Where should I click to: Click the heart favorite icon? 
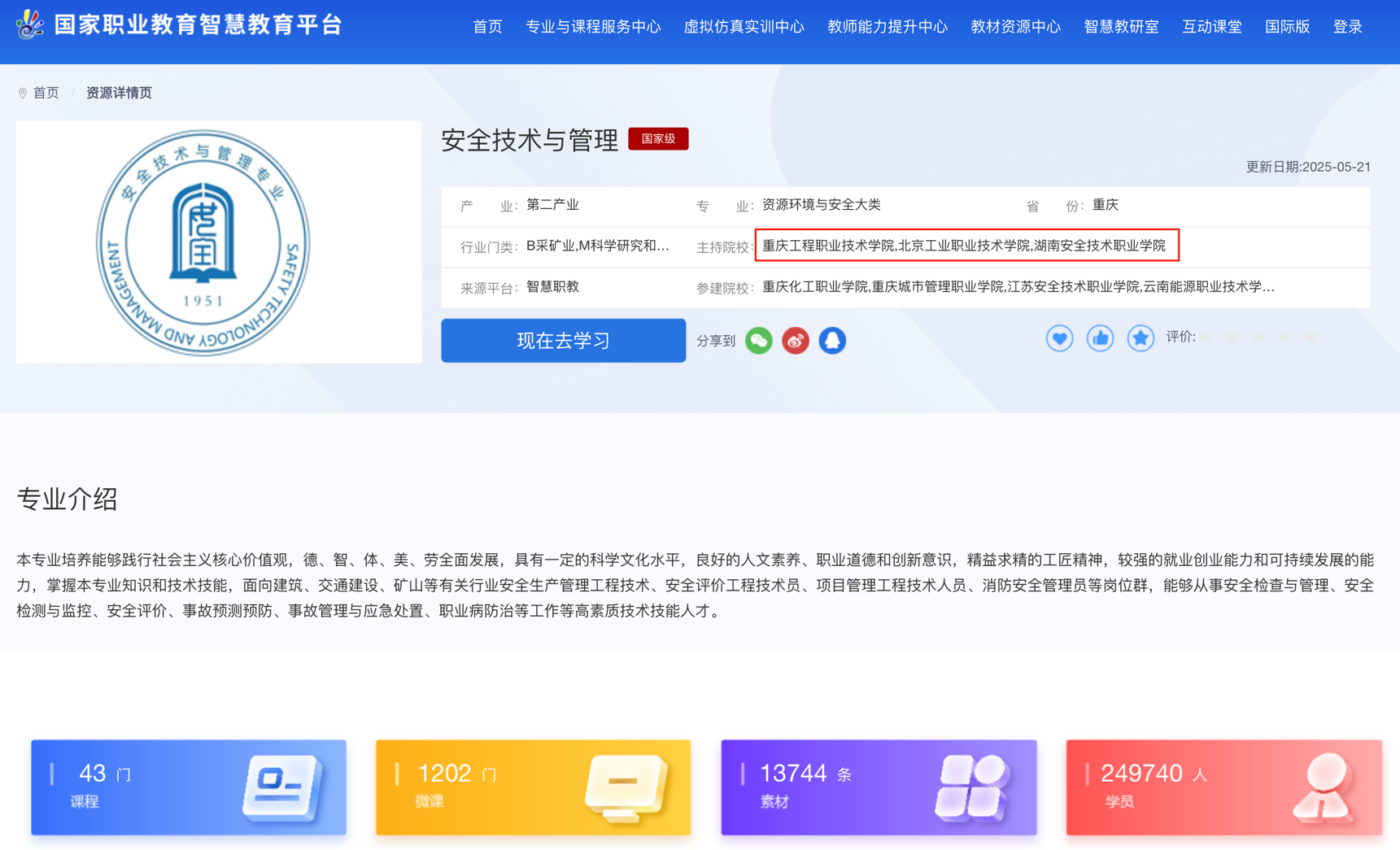[x=1059, y=338]
